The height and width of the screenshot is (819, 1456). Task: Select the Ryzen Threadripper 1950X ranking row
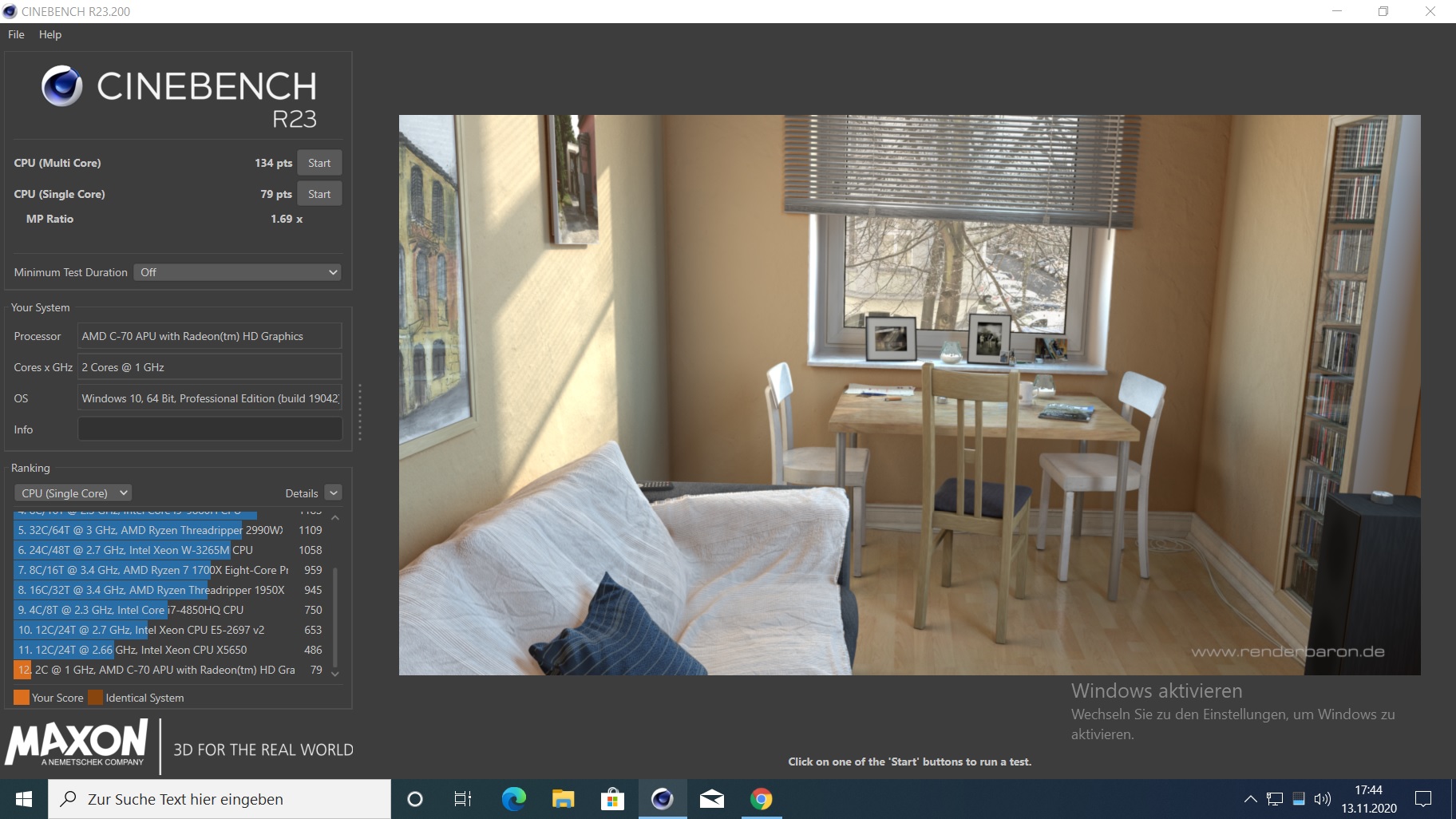click(x=168, y=590)
